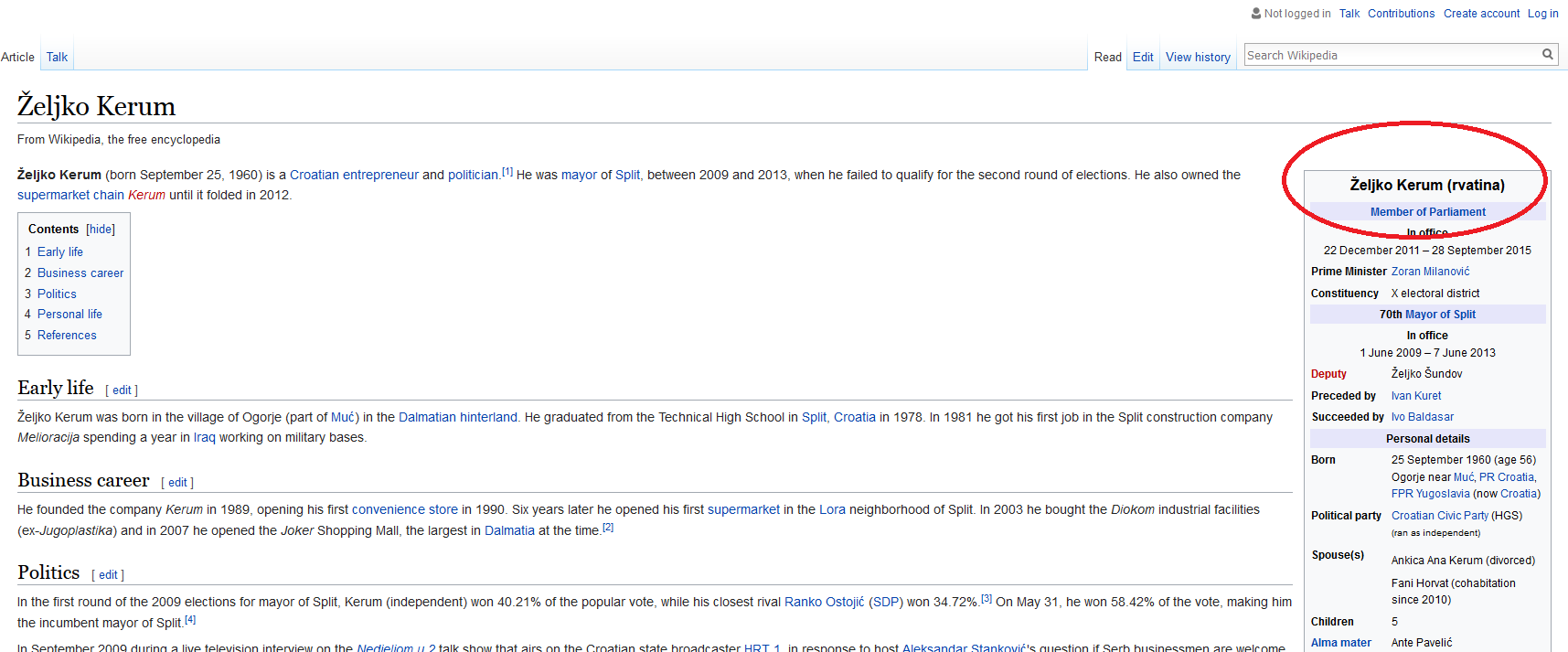Edit the Early life section

(x=122, y=390)
